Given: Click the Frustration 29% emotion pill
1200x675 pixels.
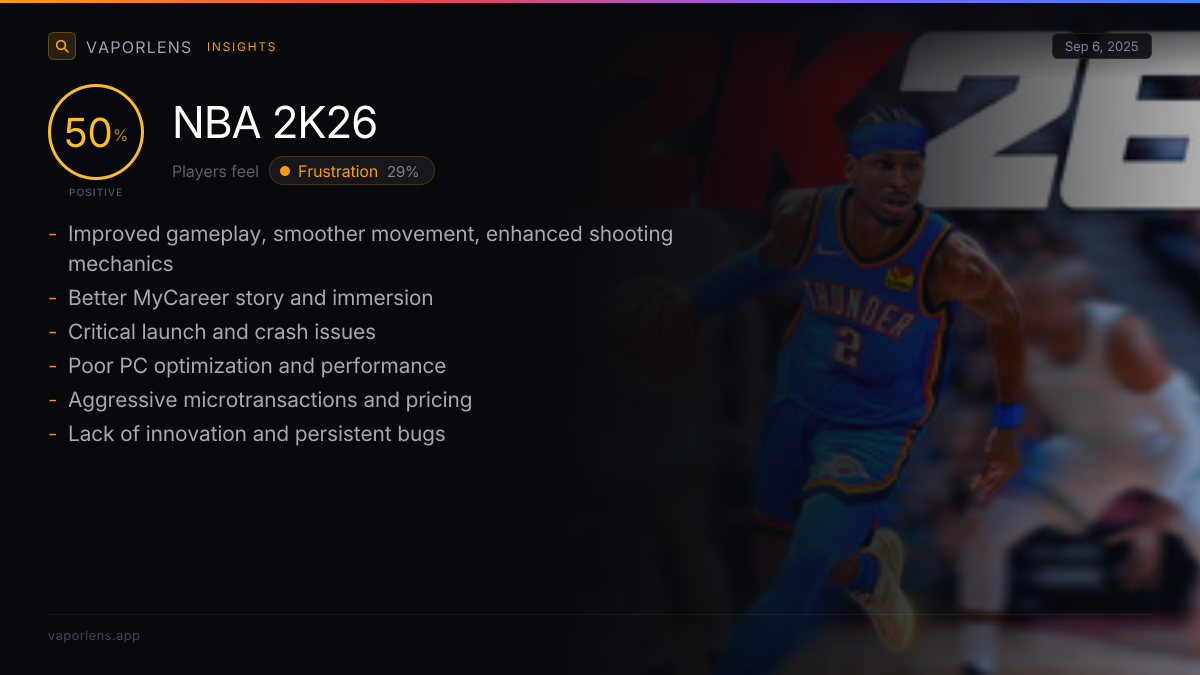Looking at the screenshot, I should [352, 171].
